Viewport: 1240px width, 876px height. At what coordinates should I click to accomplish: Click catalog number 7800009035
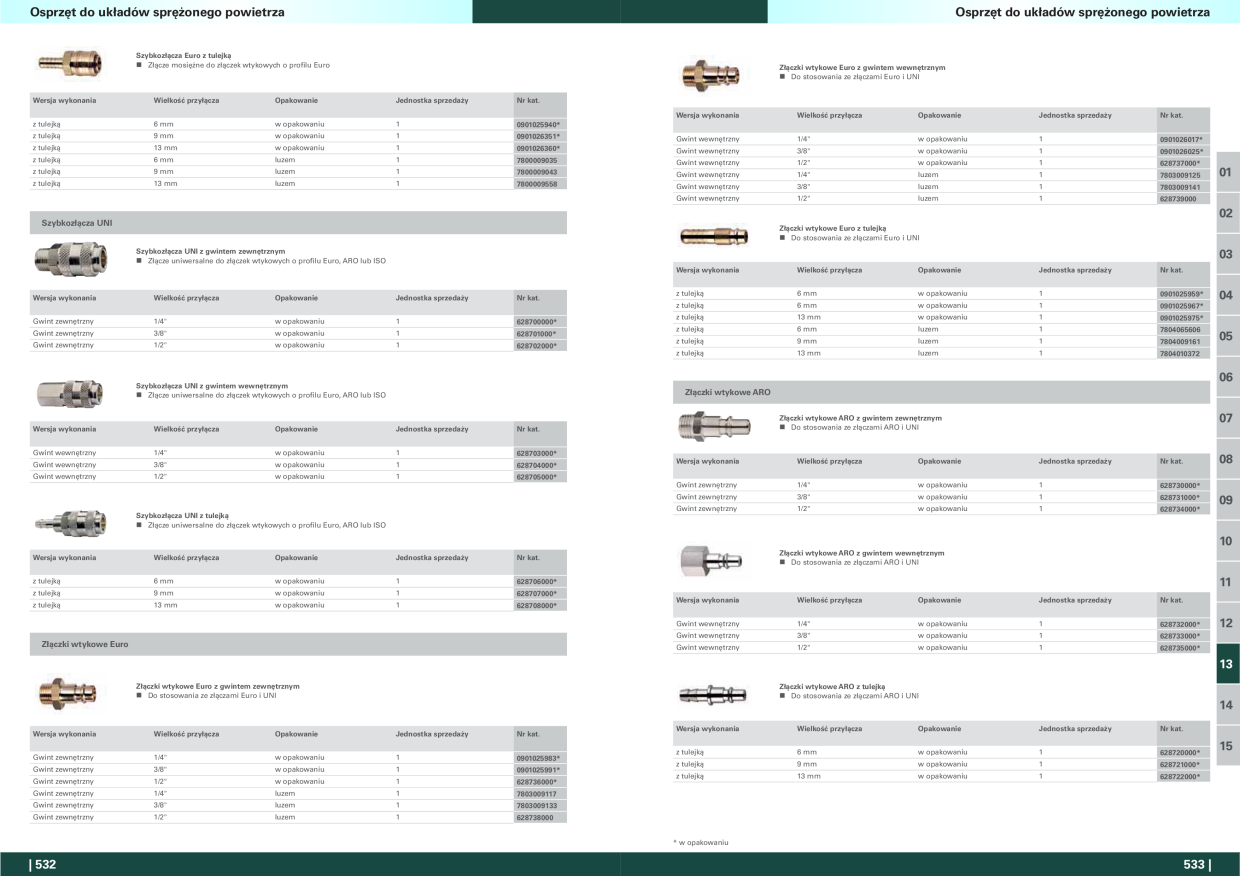coord(537,160)
